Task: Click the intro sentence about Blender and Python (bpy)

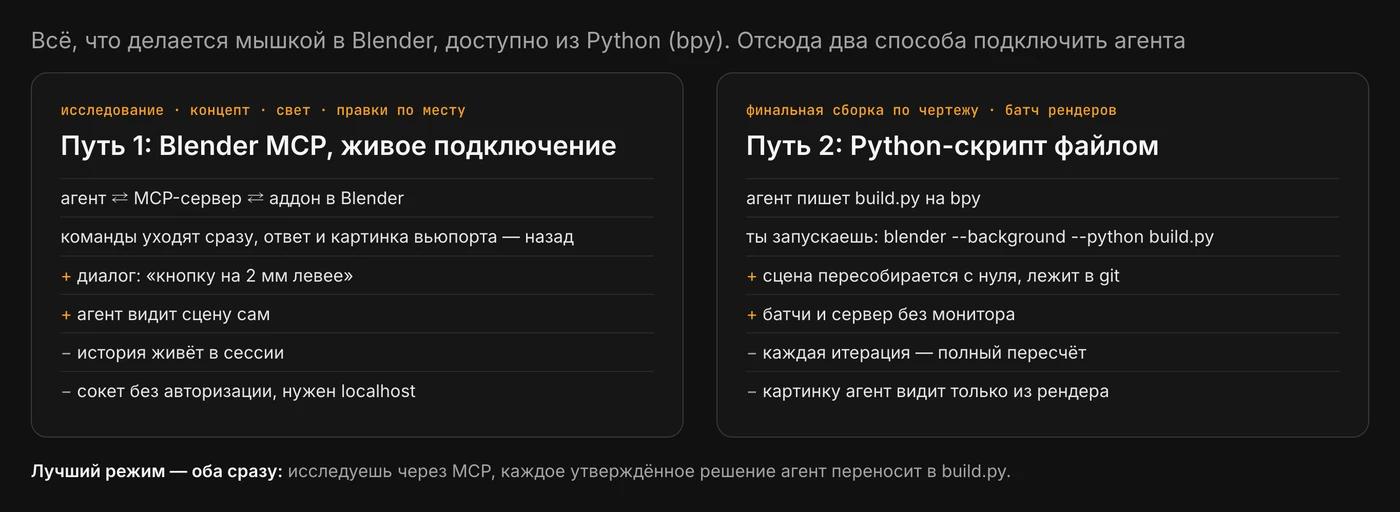Action: [608, 41]
